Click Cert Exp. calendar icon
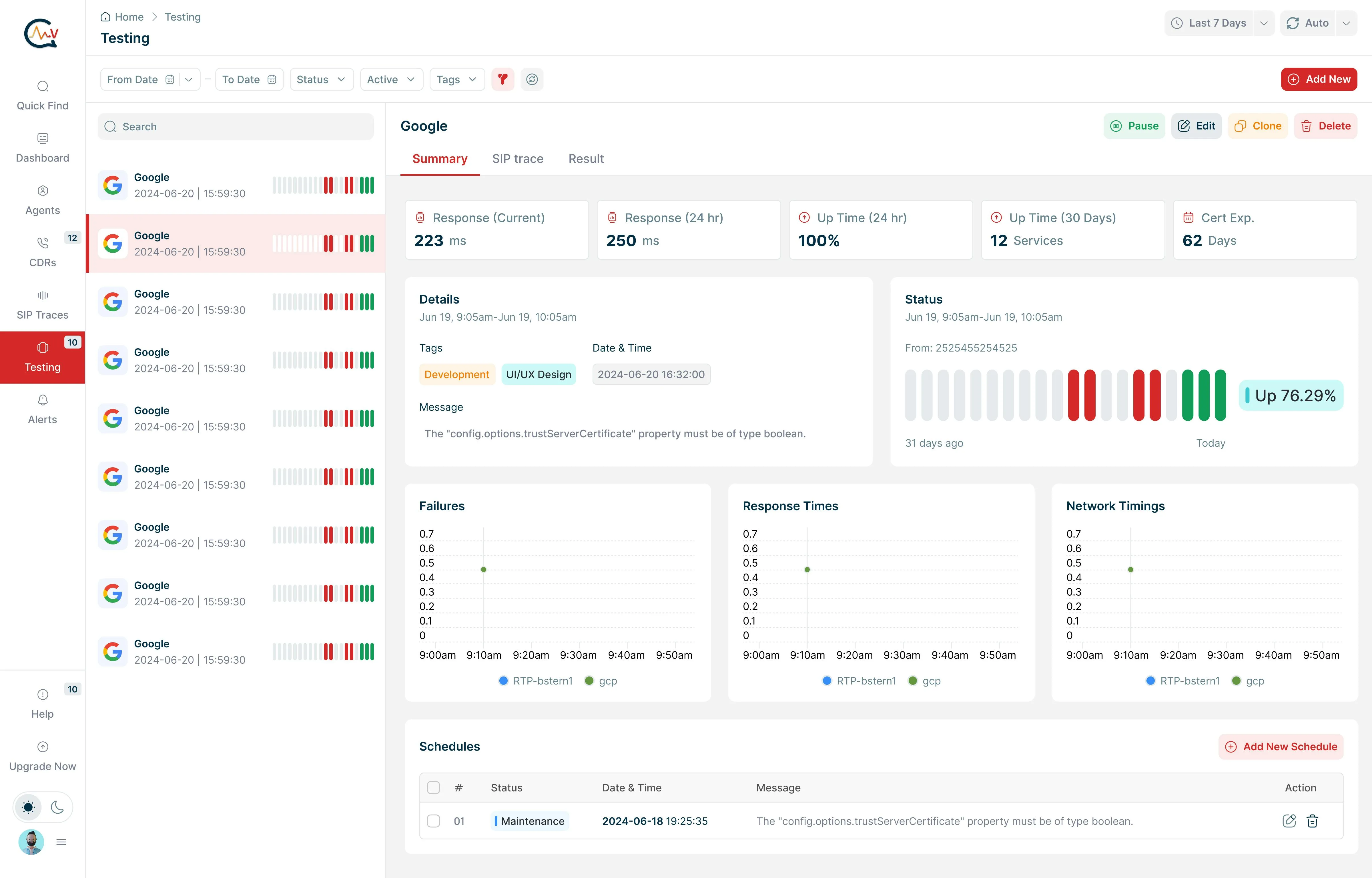The height and width of the screenshot is (878, 1372). pos(1188,217)
